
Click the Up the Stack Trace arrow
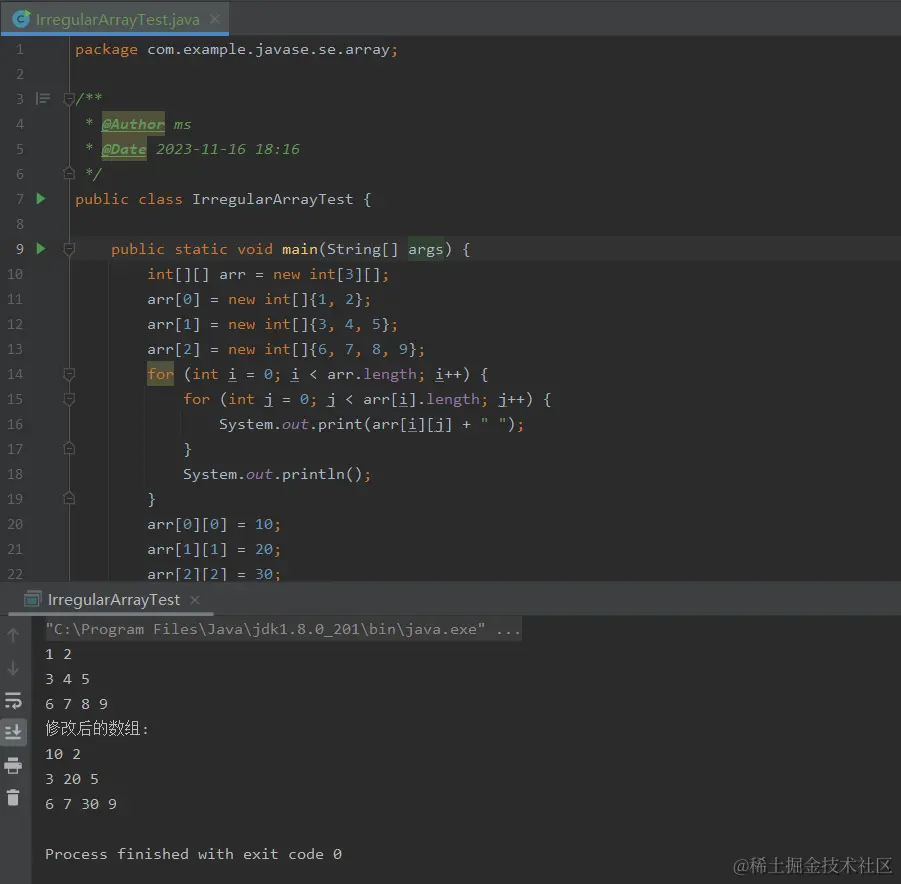pos(13,635)
